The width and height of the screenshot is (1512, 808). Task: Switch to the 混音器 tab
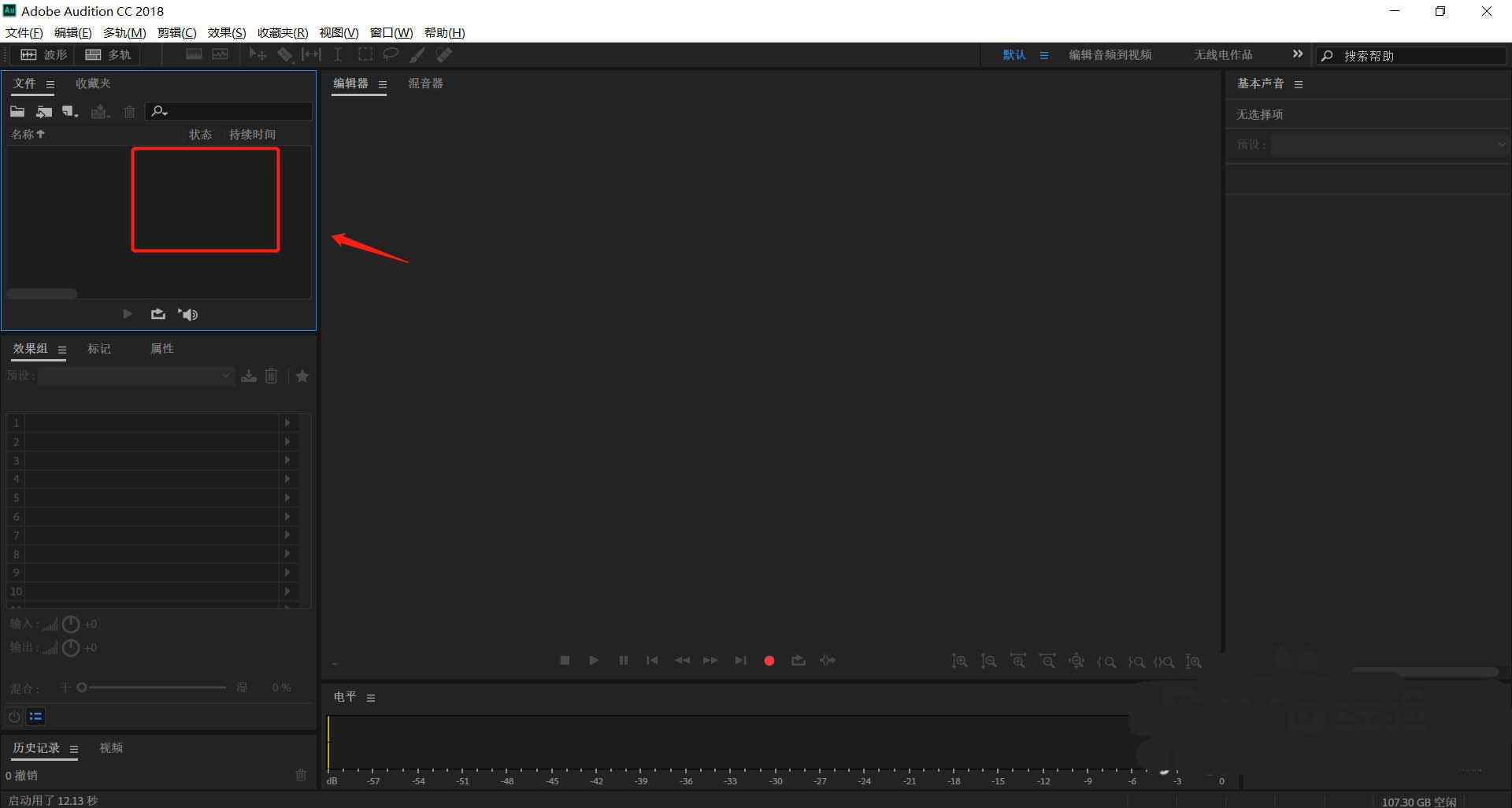(x=425, y=83)
